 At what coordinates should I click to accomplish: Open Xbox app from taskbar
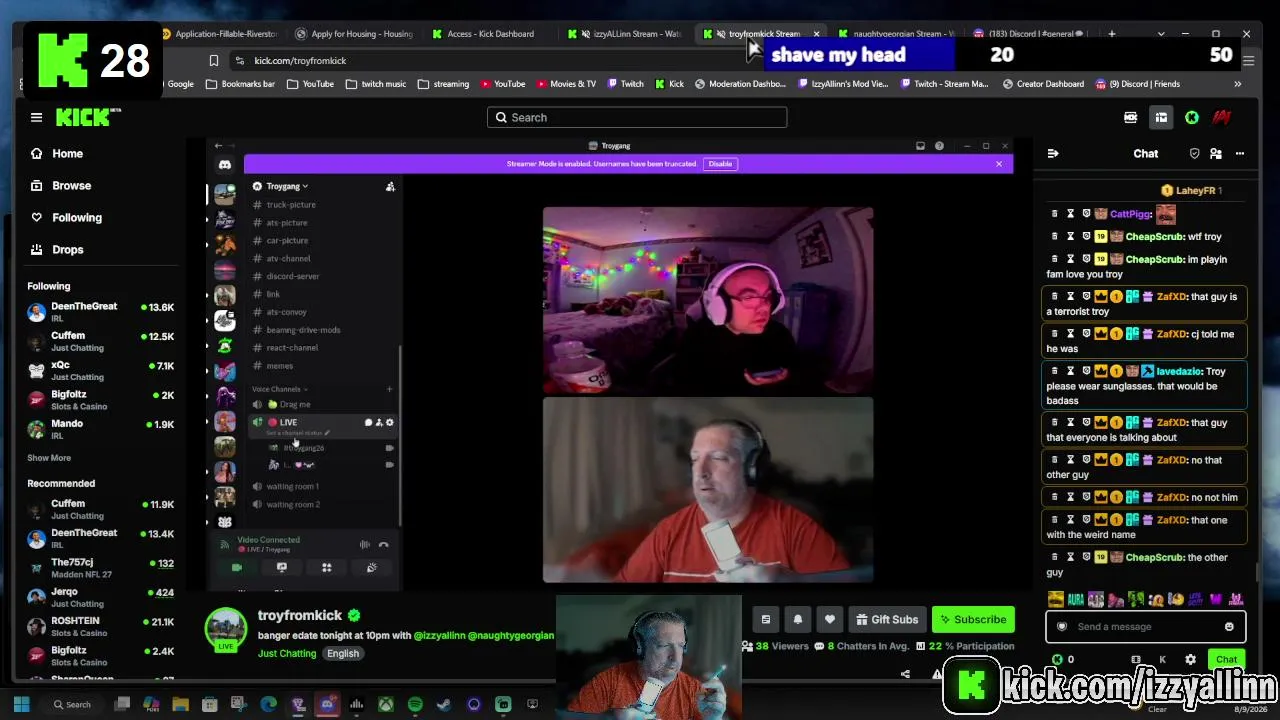click(386, 705)
